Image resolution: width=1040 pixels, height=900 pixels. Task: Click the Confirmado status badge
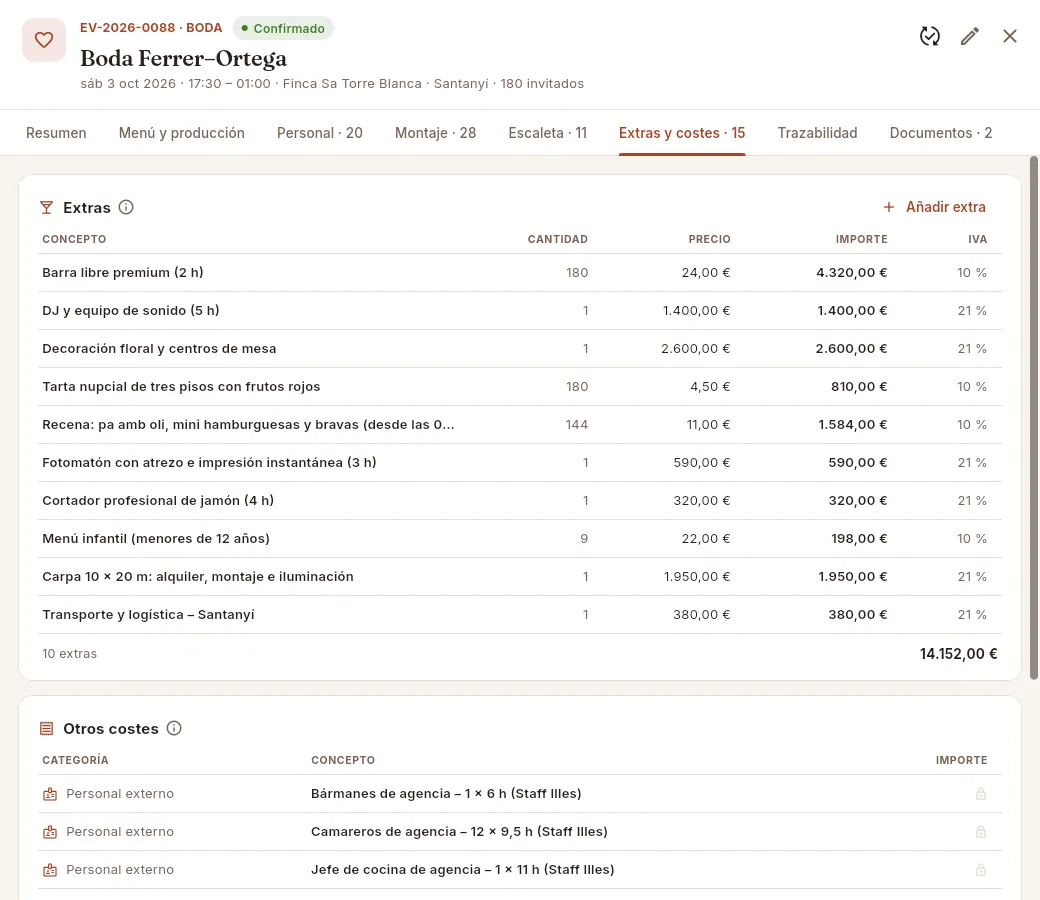[x=283, y=29]
